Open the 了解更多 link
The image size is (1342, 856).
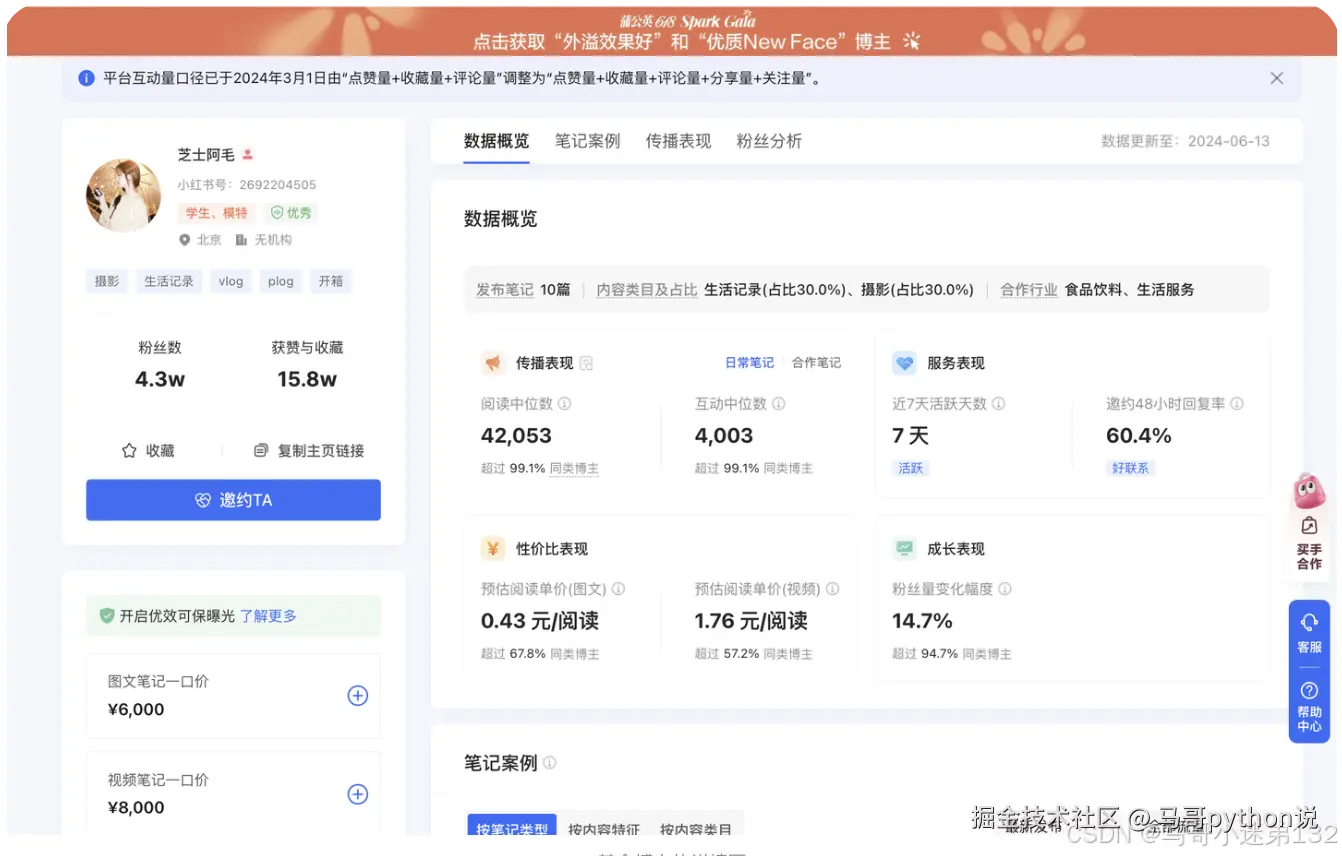[267, 616]
